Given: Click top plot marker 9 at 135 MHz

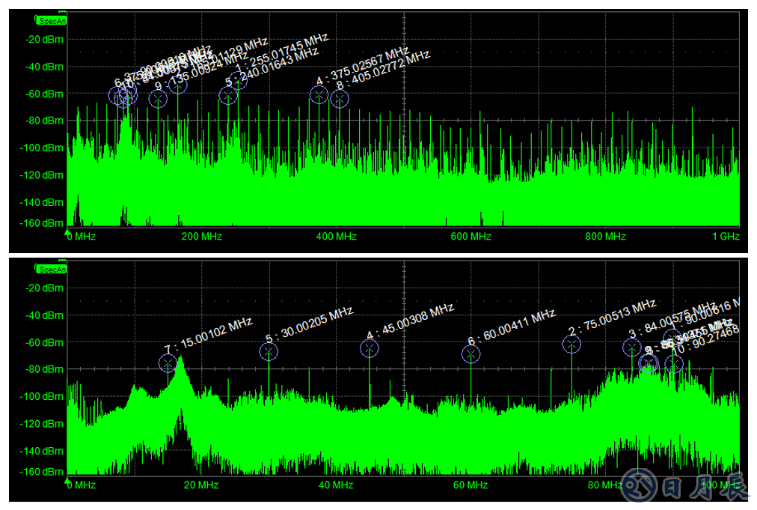Looking at the screenshot, I should click(158, 98).
